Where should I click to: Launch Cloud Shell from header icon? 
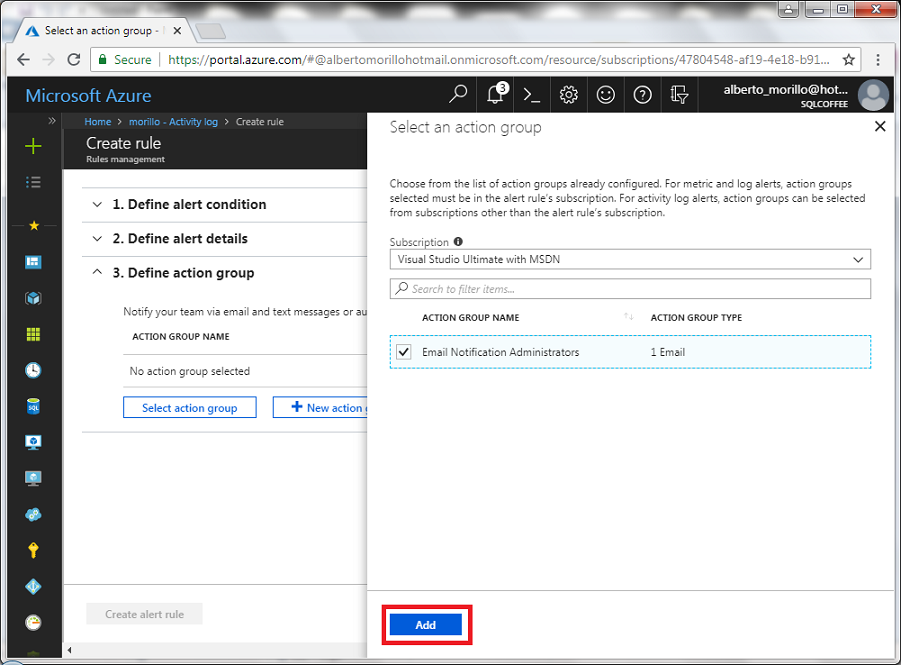pyautogui.click(x=532, y=95)
